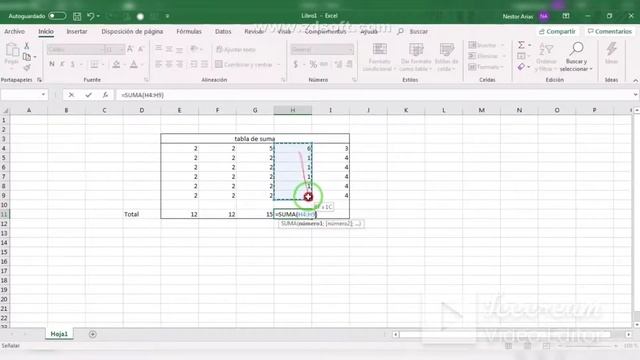Click the Format Painter icon
Image resolution: width=640 pixels, height=360 pixels.
click(27, 67)
